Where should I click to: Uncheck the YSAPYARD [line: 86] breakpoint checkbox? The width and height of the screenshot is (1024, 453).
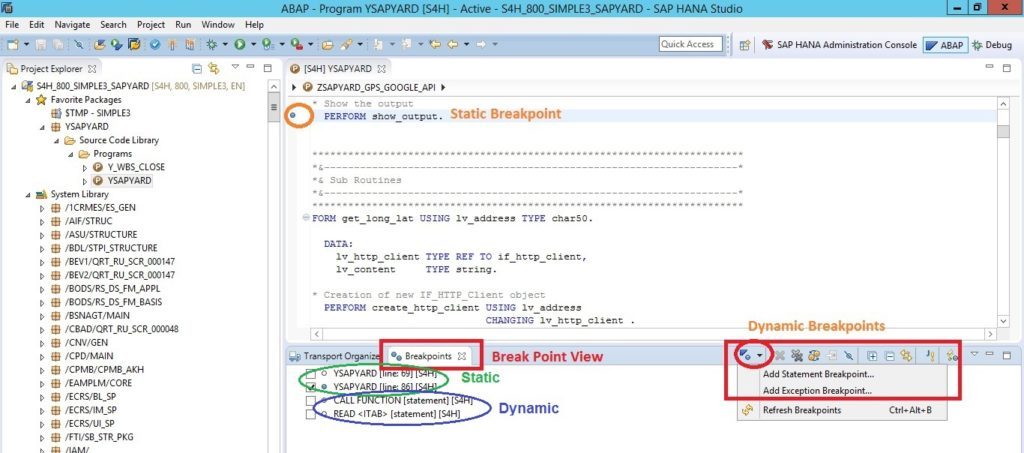click(311, 387)
